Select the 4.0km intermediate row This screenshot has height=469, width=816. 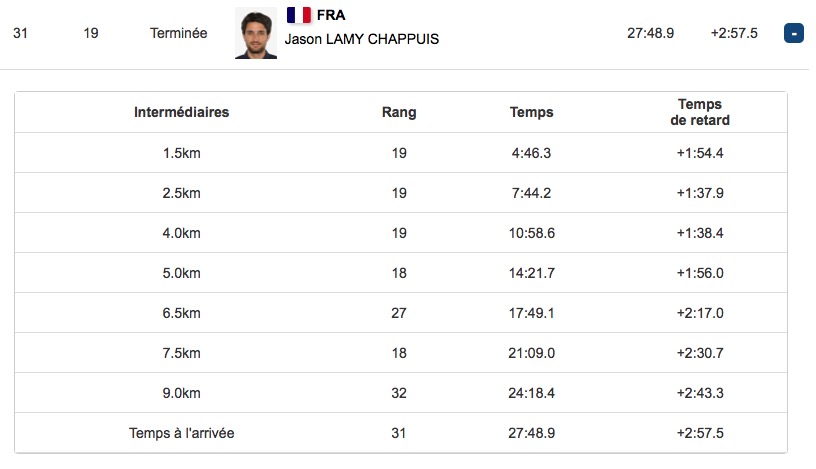tap(401, 233)
